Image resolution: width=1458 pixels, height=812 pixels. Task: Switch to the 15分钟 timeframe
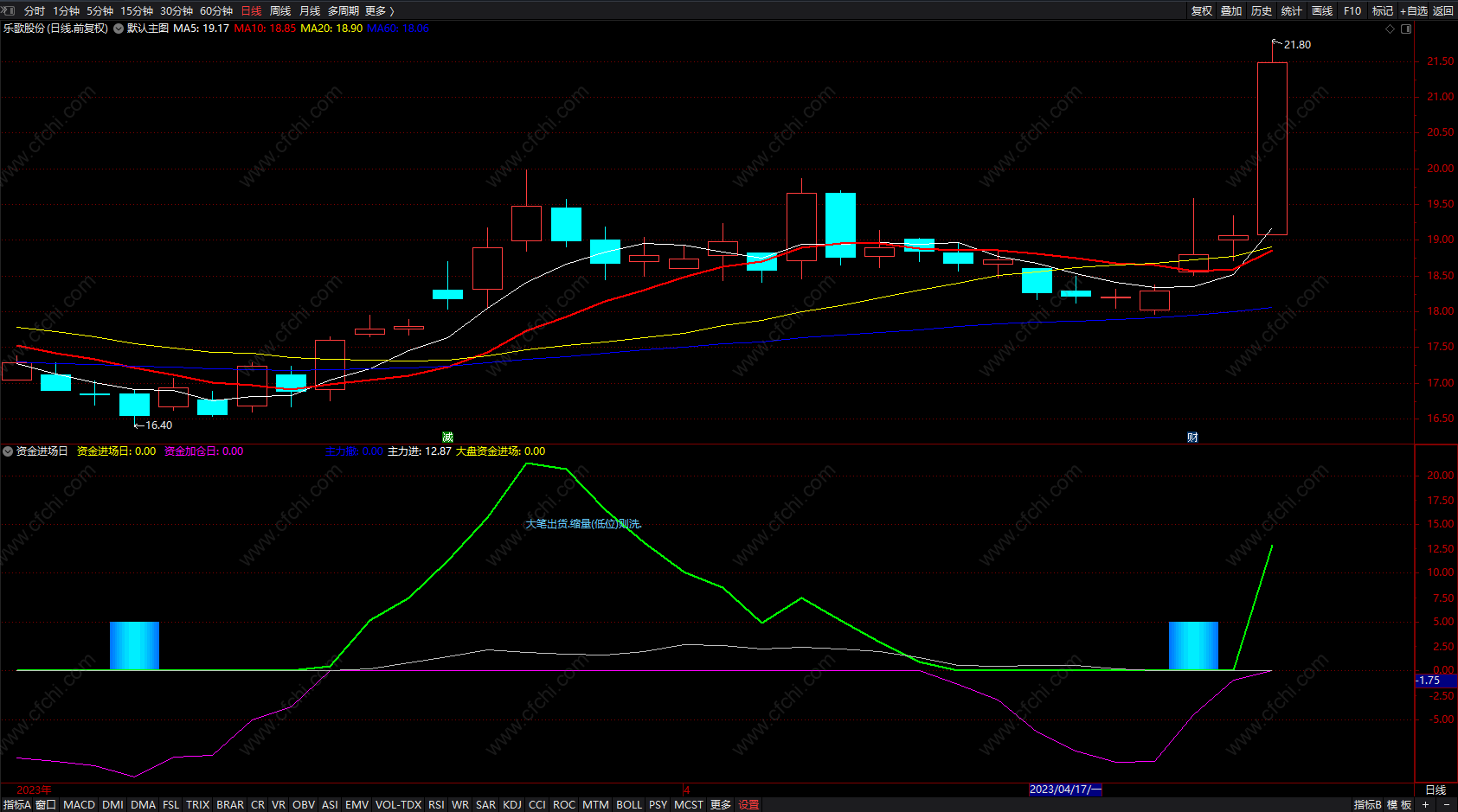click(137, 10)
